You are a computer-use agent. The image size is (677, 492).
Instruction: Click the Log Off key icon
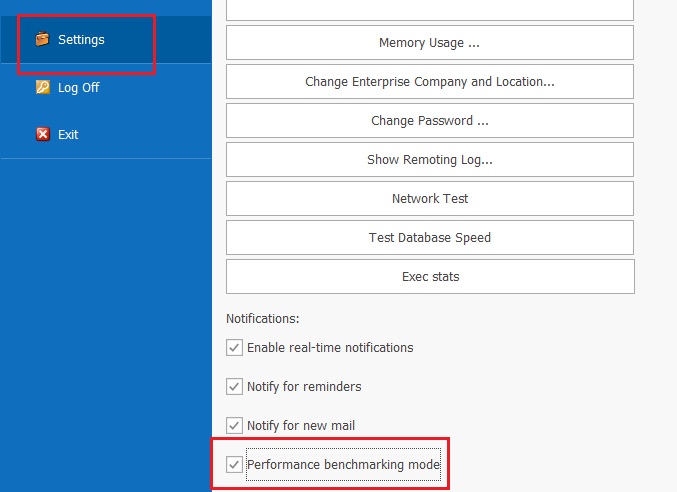(x=42, y=87)
